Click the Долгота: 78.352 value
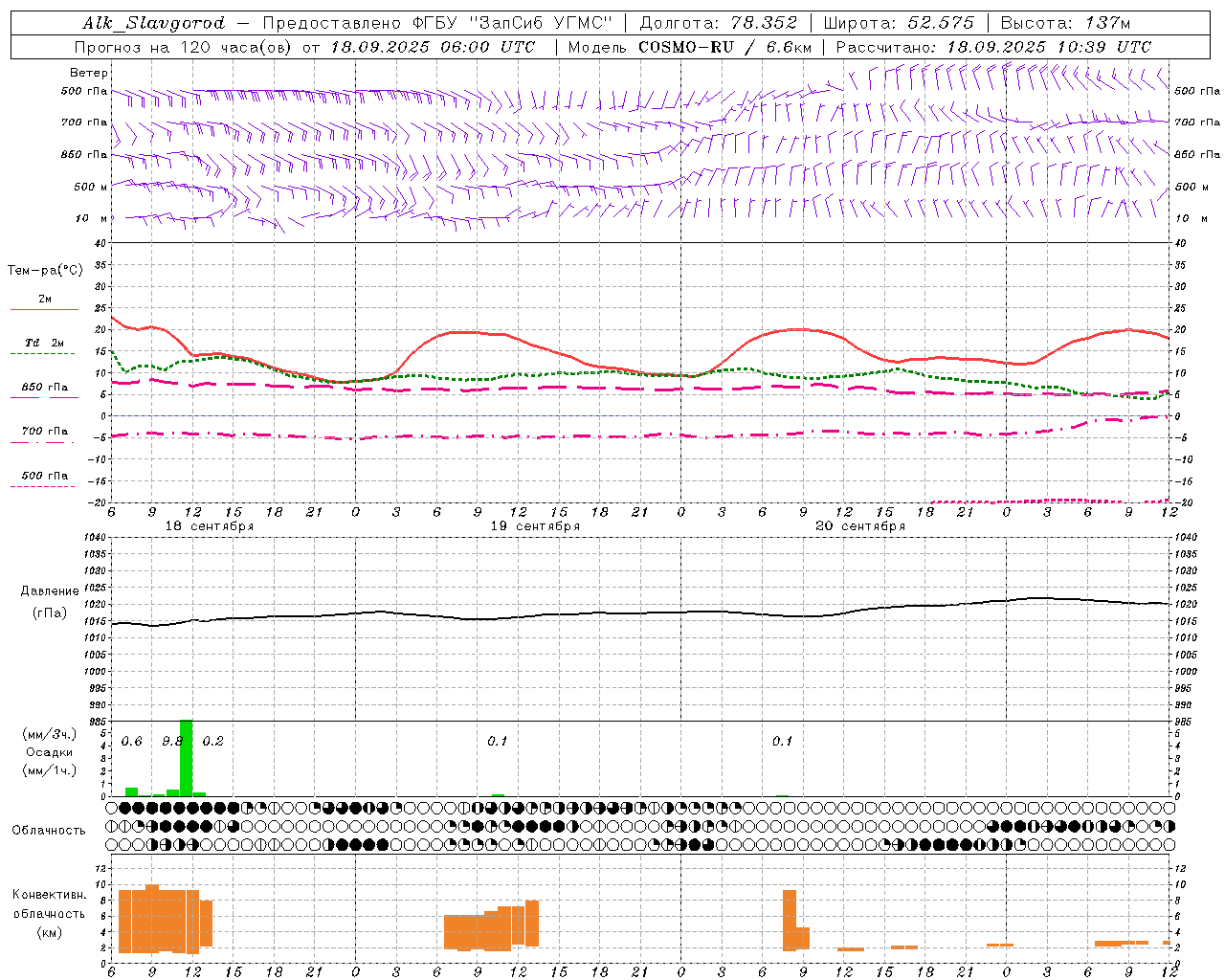 [x=719, y=23]
